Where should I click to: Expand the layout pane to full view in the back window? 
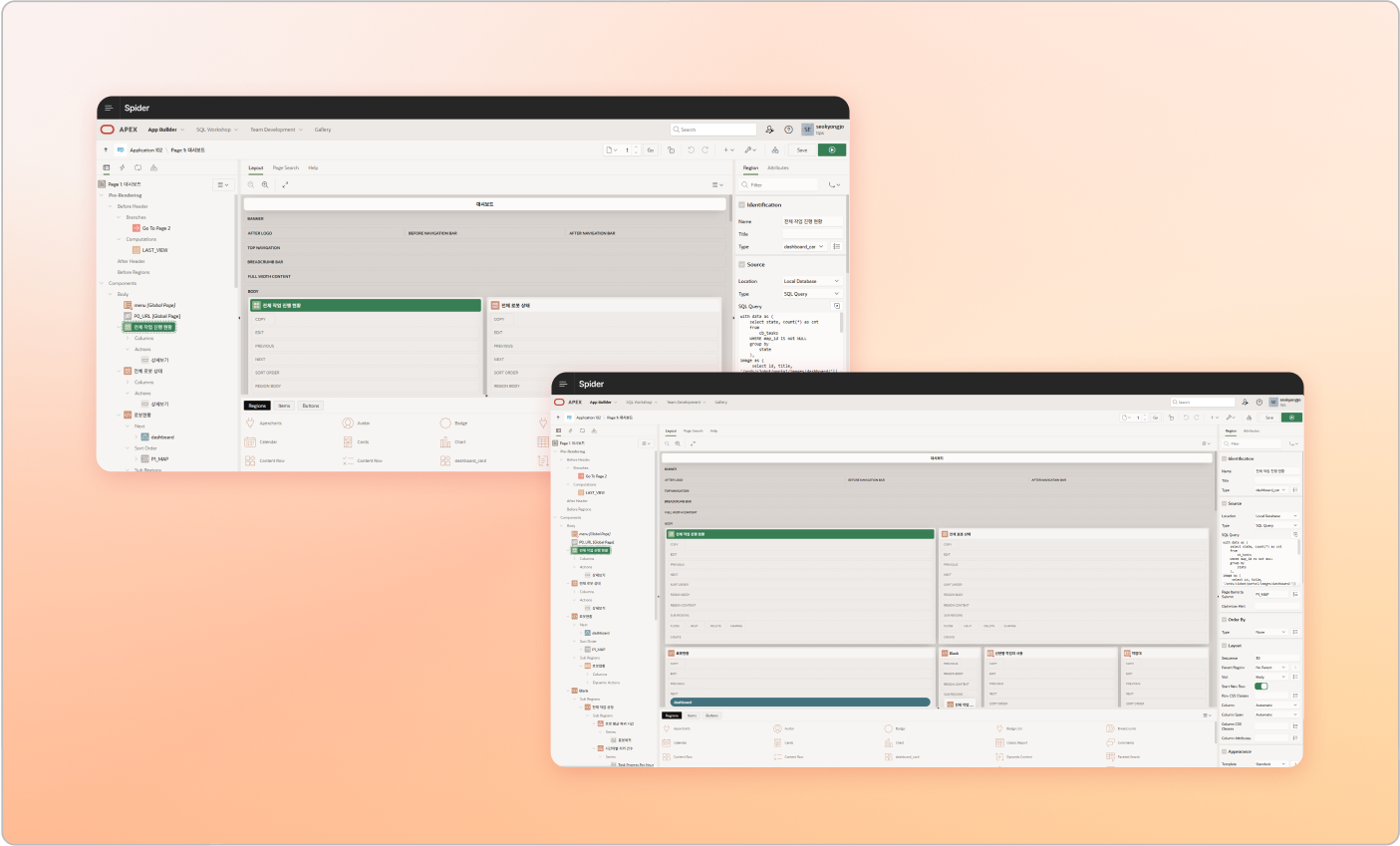285,184
